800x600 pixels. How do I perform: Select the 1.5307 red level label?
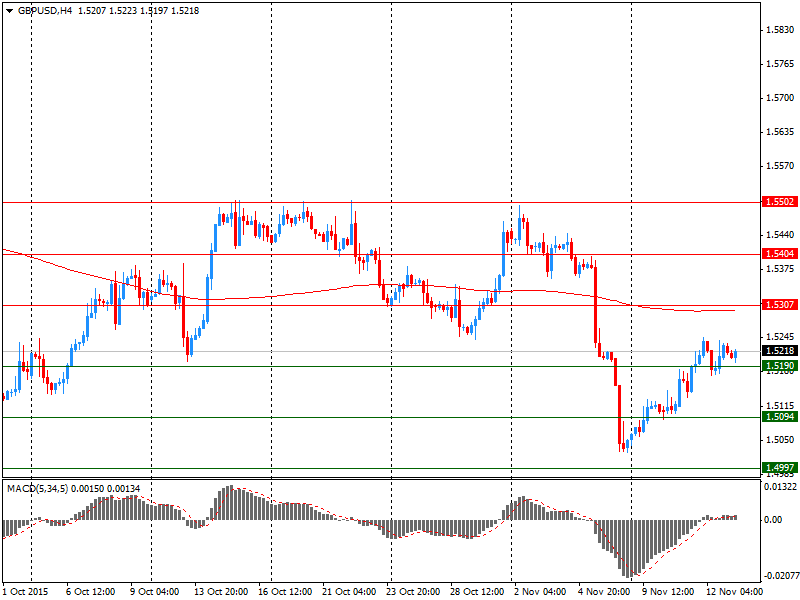click(x=779, y=305)
